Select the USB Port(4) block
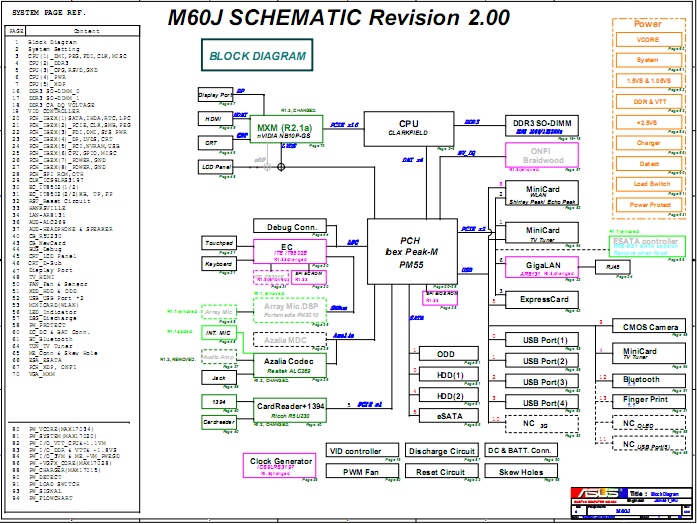This screenshot has height=524, width=697. pyautogui.click(x=542, y=403)
